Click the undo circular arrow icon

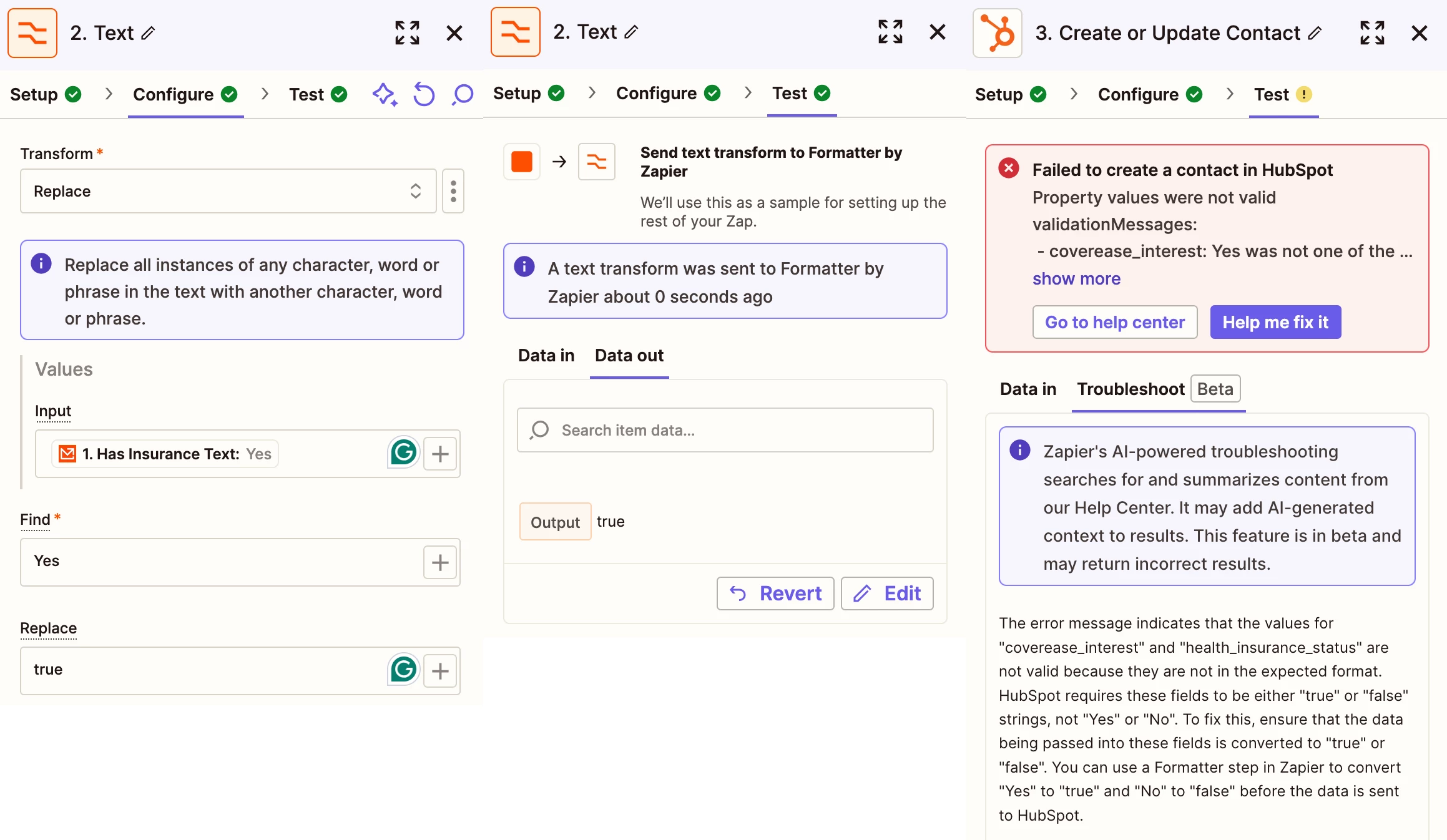424,95
